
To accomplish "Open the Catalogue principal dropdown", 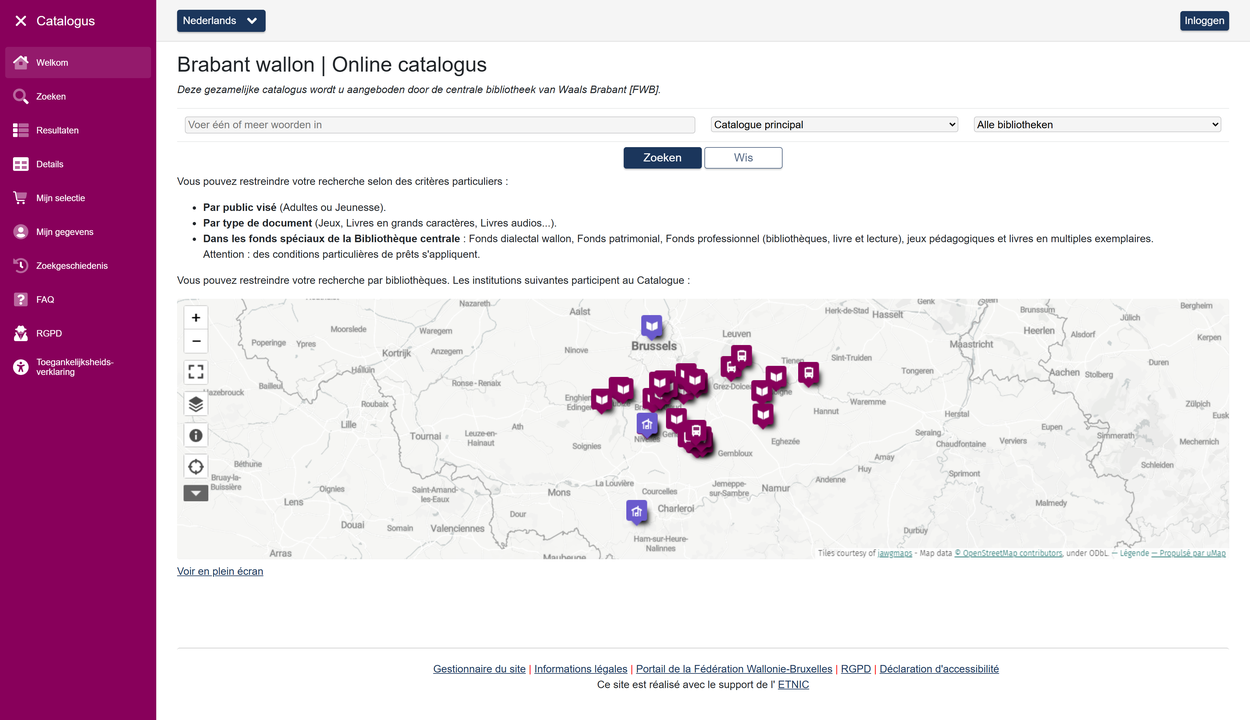I will click(x=834, y=124).
